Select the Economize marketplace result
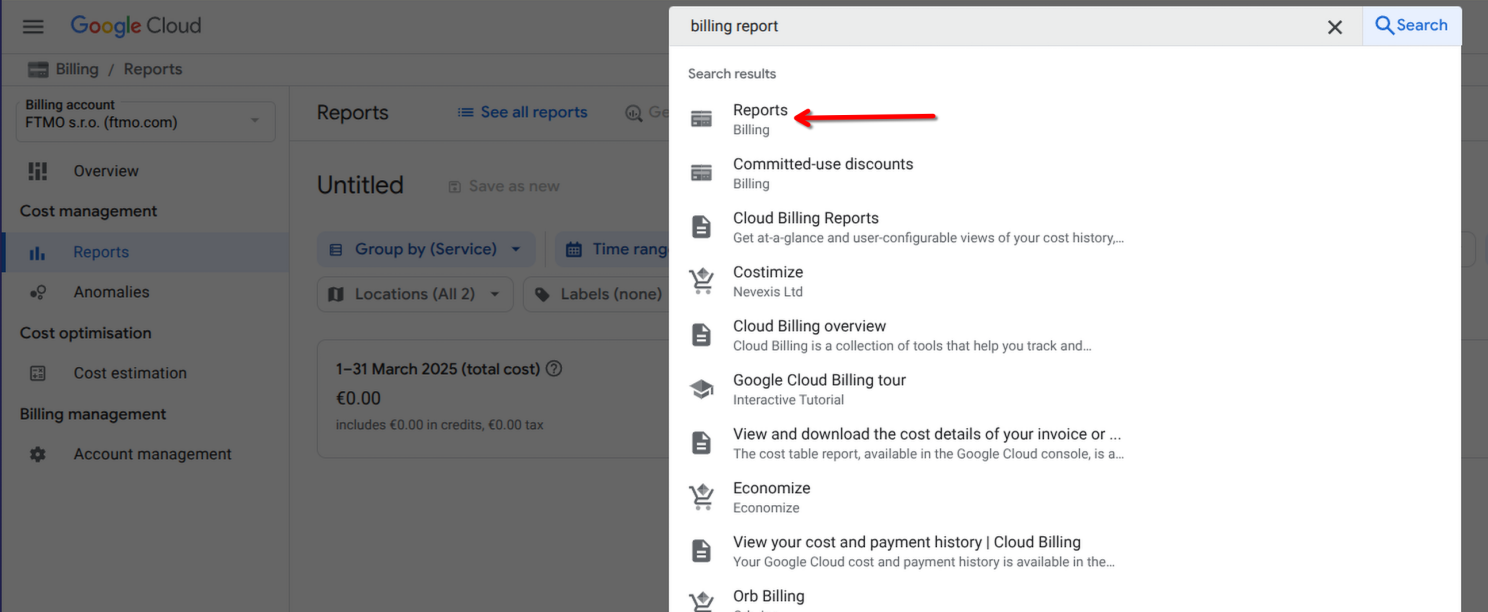 (771, 497)
